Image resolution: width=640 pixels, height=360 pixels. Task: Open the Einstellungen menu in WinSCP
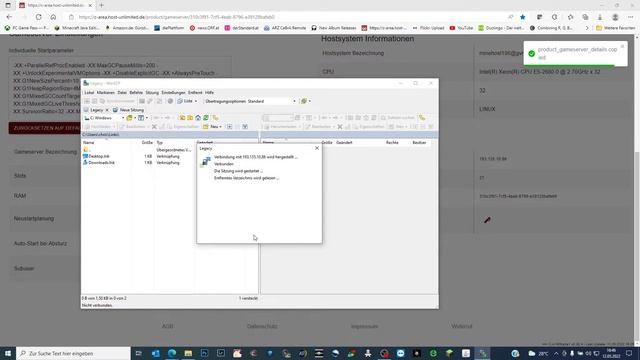point(173,93)
